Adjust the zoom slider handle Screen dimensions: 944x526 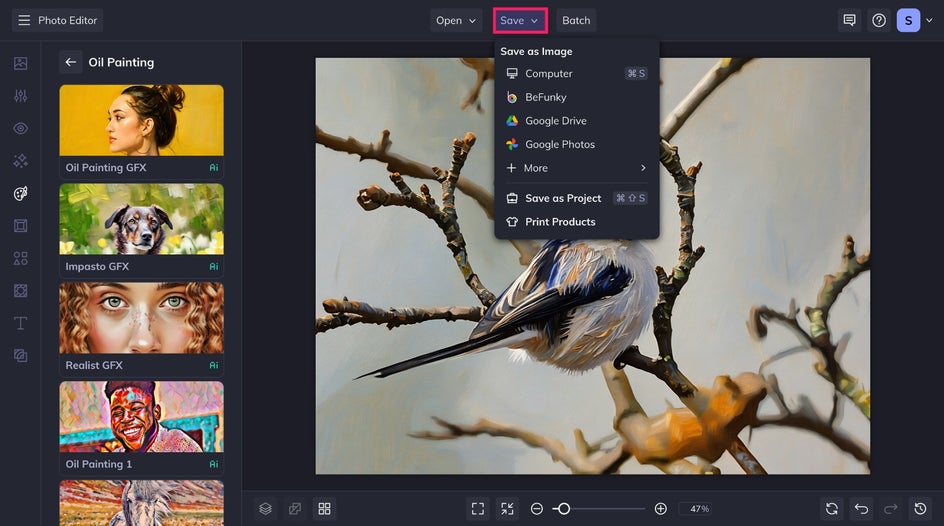[564, 509]
